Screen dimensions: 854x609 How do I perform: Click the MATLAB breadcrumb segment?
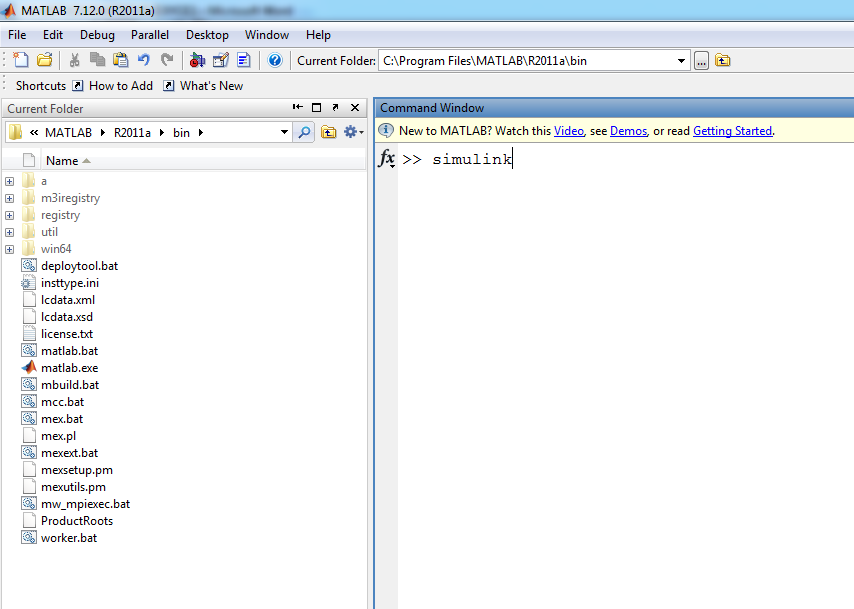(69, 132)
